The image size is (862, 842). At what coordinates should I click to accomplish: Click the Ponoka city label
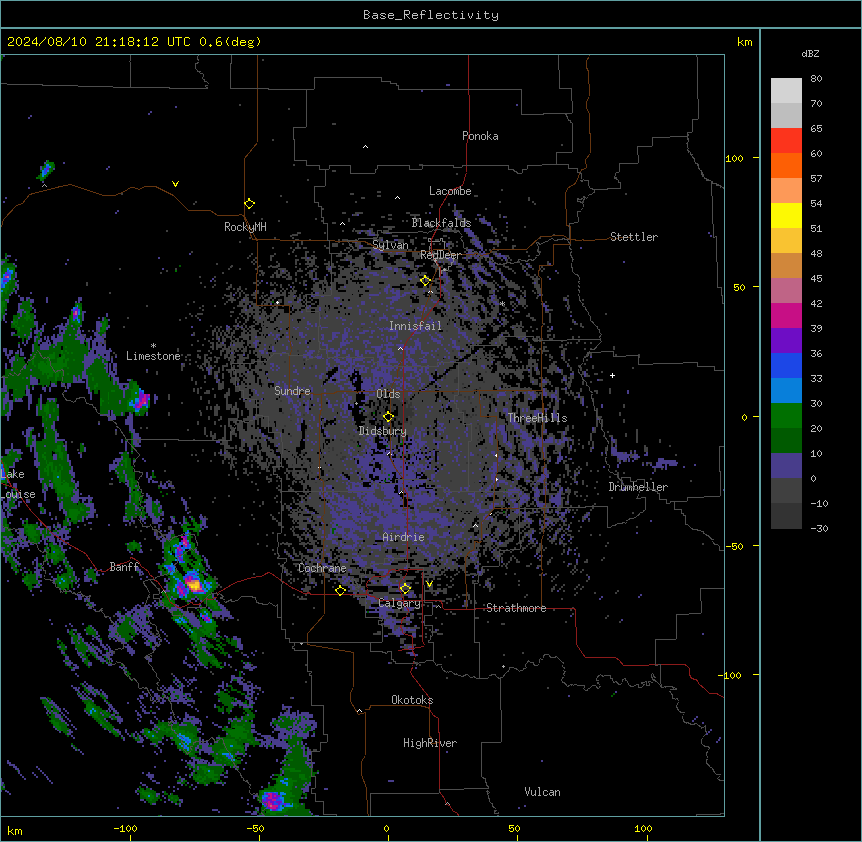pos(480,136)
